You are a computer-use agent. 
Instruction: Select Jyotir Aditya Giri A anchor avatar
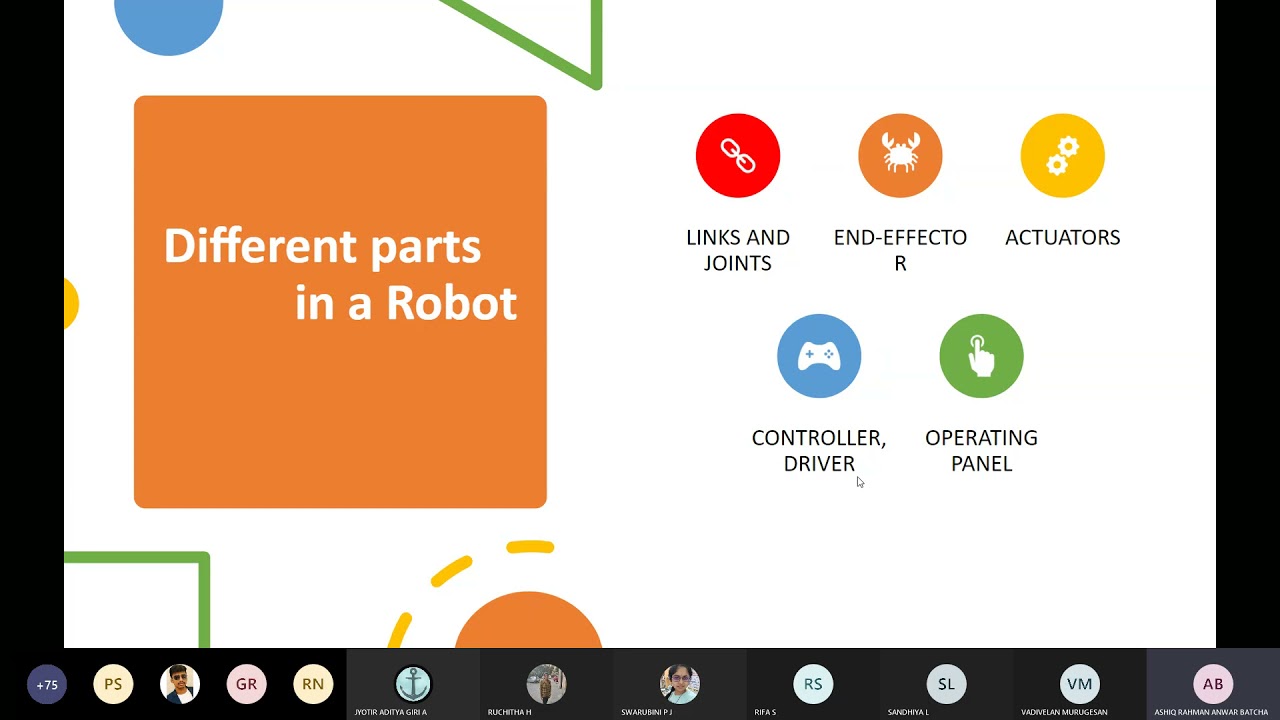[x=413, y=685]
